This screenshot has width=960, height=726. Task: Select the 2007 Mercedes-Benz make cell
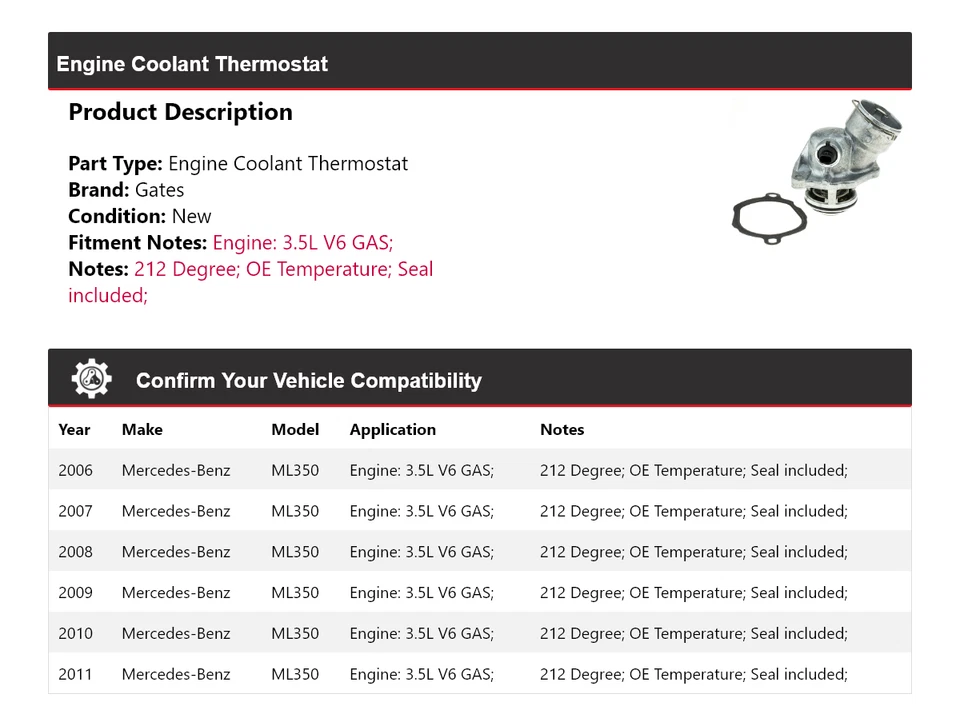[176, 511]
